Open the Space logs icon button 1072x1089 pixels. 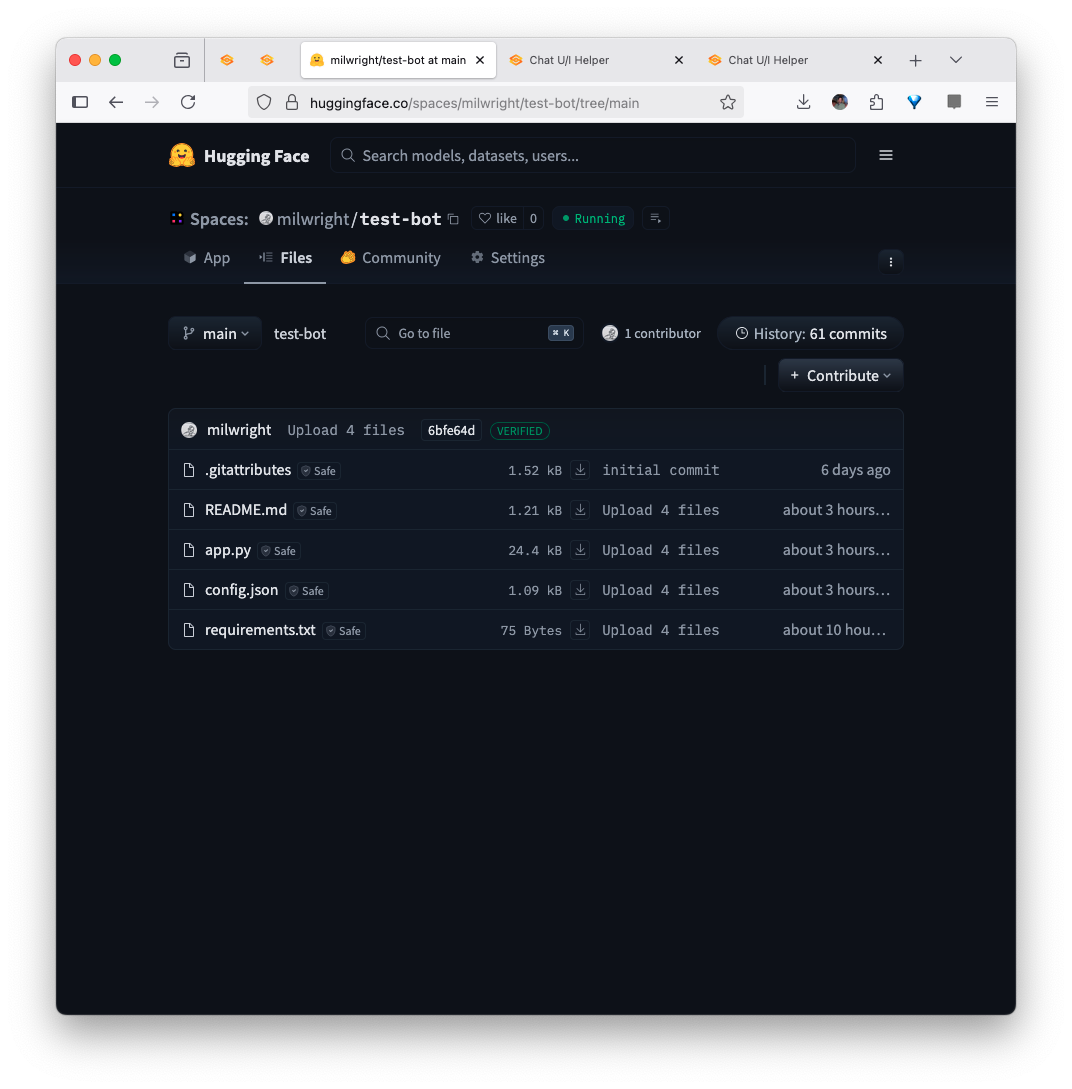(655, 218)
